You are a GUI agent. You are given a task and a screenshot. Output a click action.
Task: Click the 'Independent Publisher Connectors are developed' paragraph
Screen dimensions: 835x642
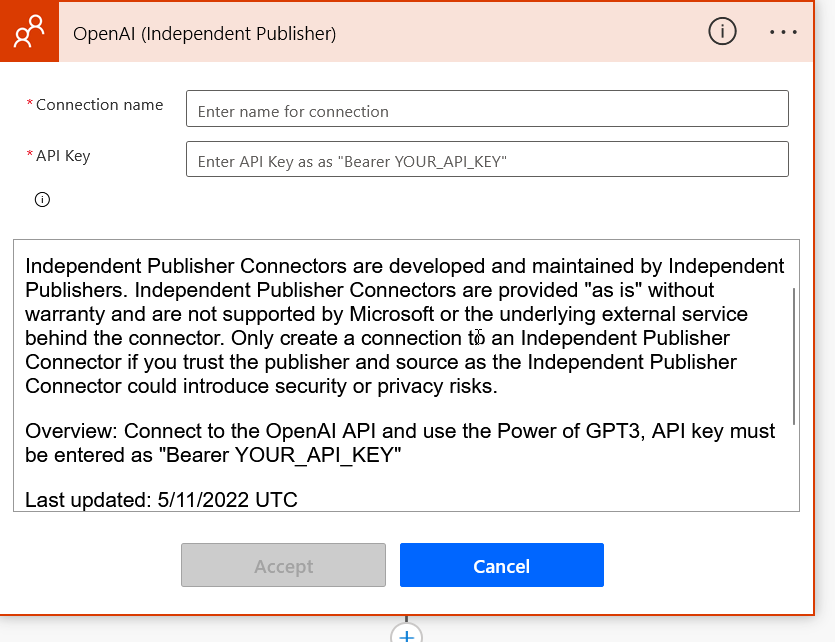(405, 326)
